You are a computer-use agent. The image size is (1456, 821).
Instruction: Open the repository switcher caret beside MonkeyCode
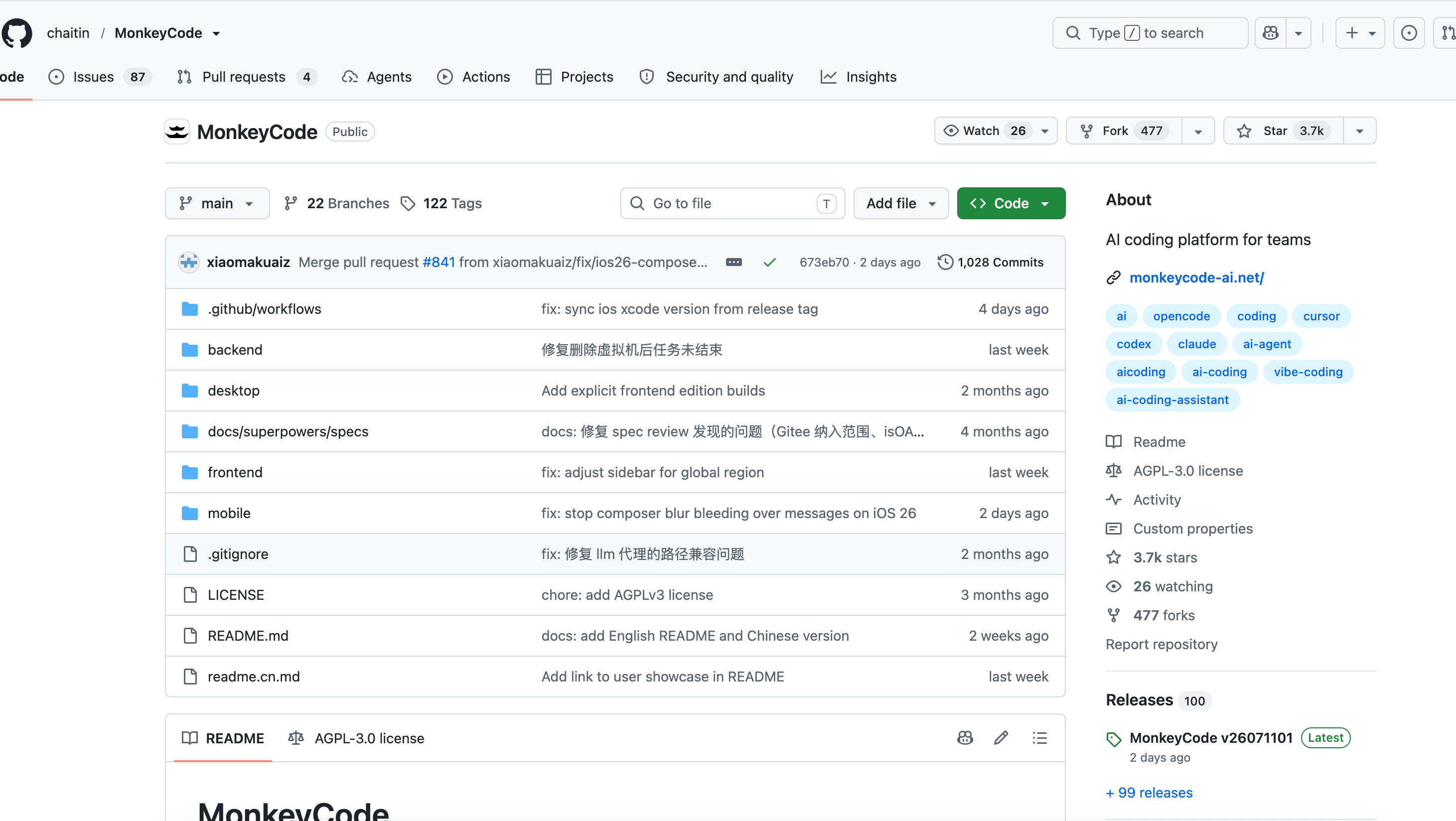[x=216, y=33]
